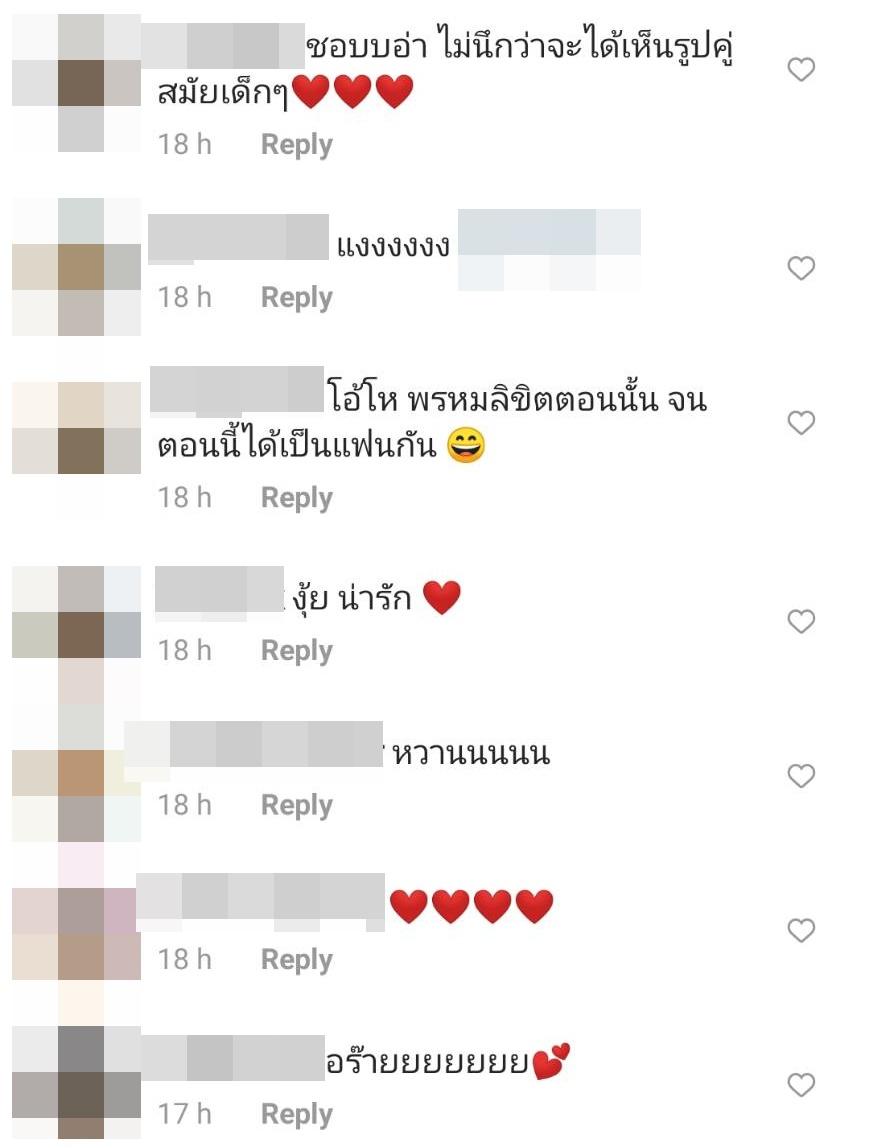869x1148 pixels.
Task: Reply to the งุ้ย น่ารัก comment
Action: click(x=296, y=651)
